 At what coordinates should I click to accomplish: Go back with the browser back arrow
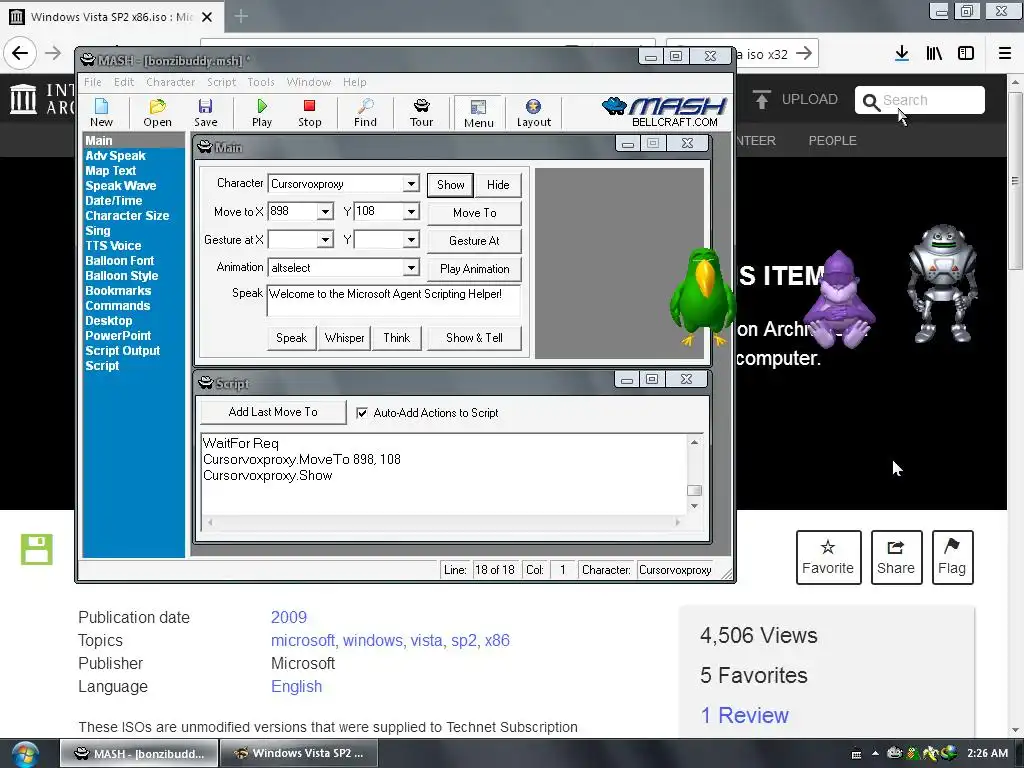20,53
